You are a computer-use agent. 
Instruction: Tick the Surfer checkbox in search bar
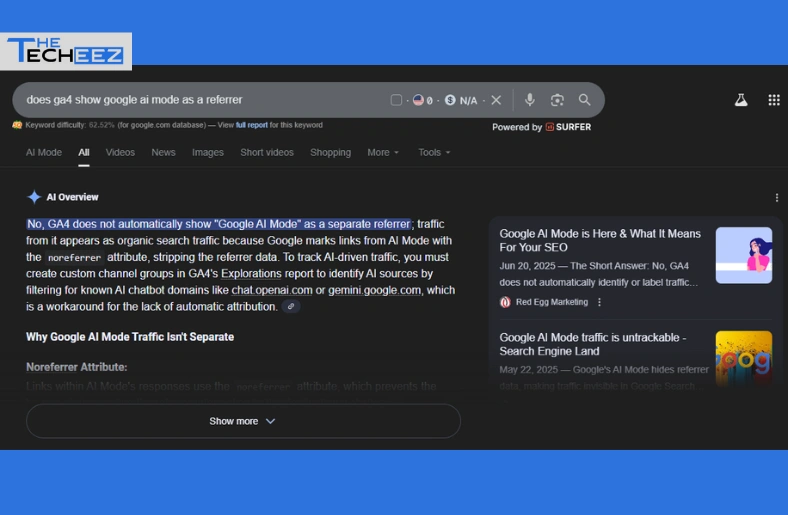click(396, 100)
